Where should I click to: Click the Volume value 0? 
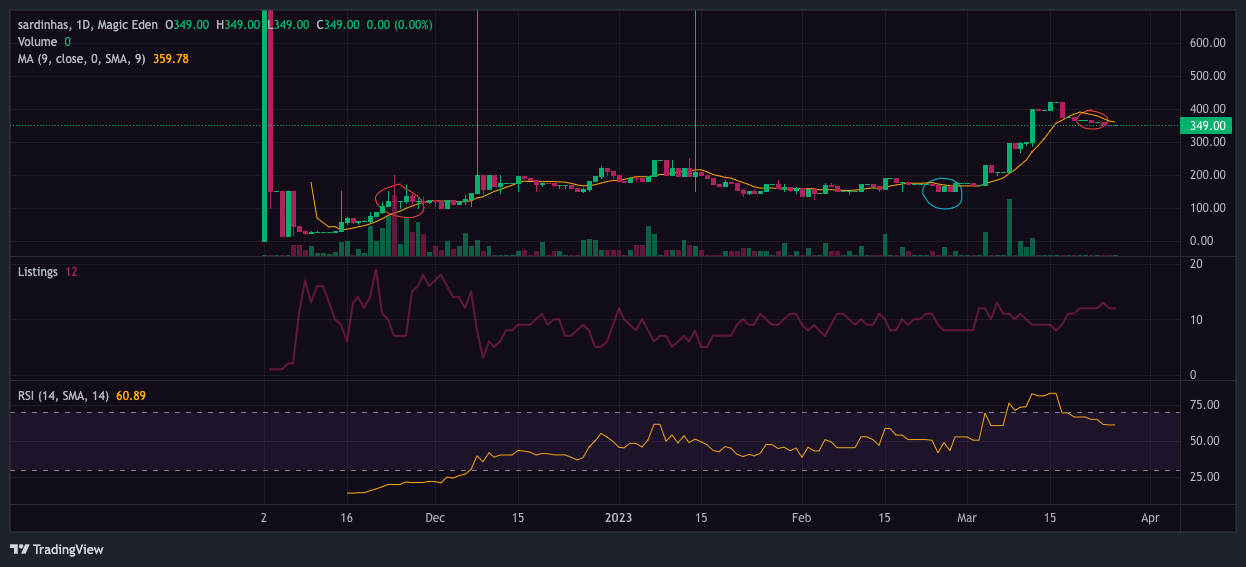click(x=68, y=42)
